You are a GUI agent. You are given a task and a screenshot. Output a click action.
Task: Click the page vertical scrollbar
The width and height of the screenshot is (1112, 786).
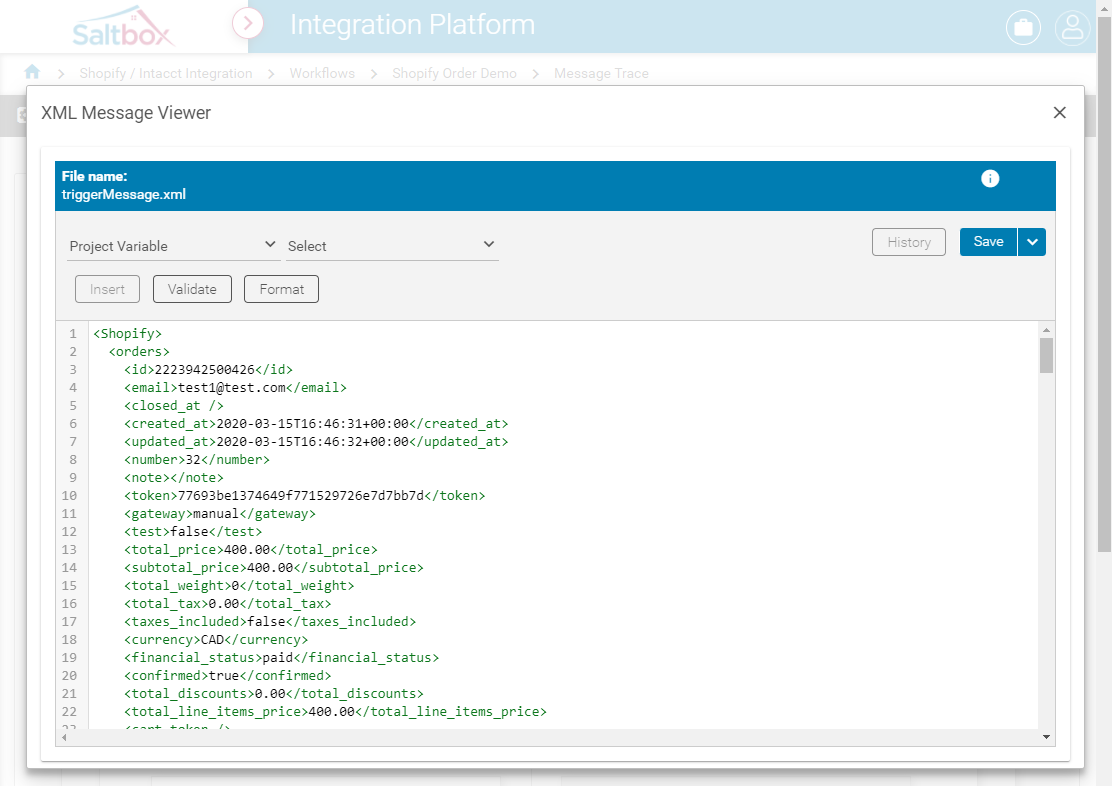(x=1104, y=284)
